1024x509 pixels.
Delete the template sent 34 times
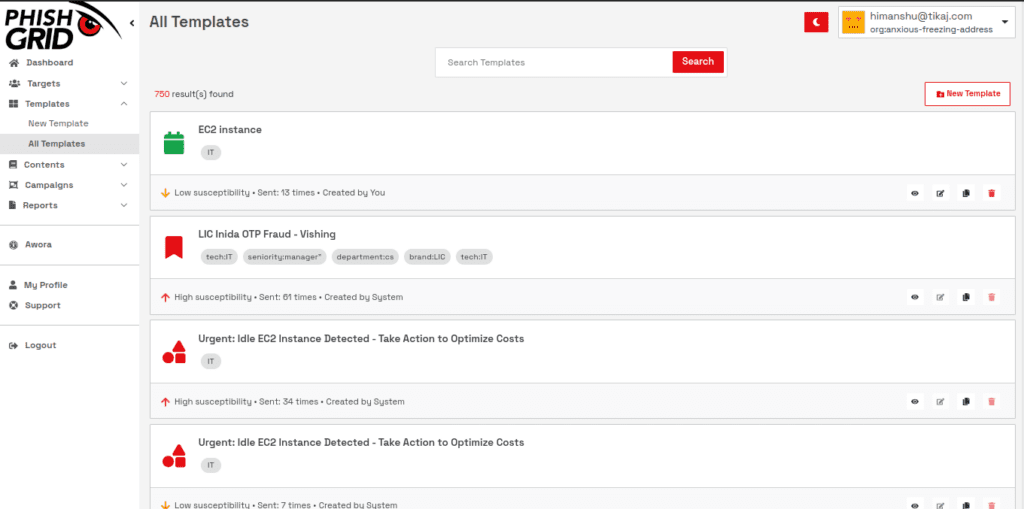pos(991,402)
